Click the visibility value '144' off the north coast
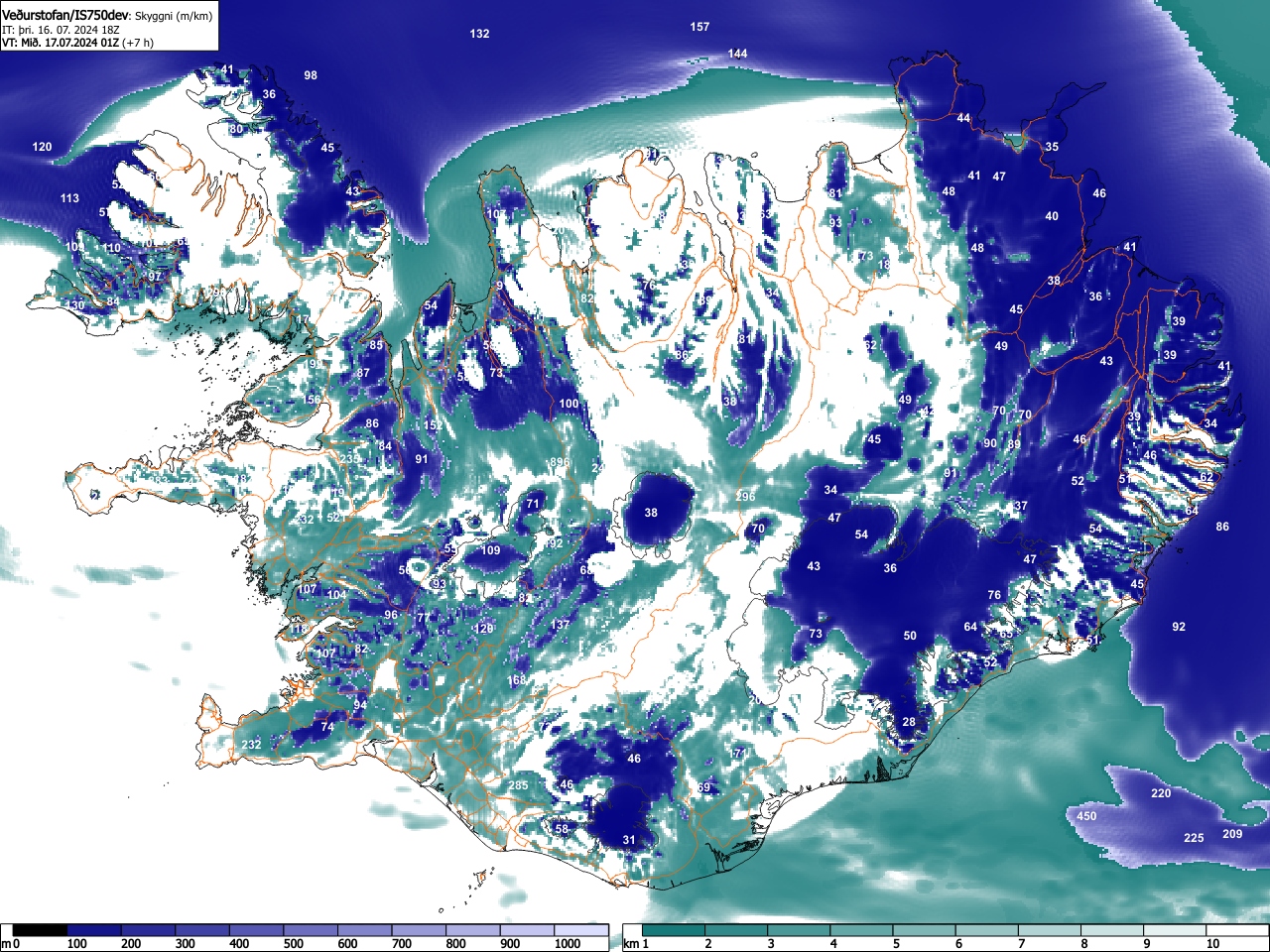1270x952 pixels. (x=737, y=54)
